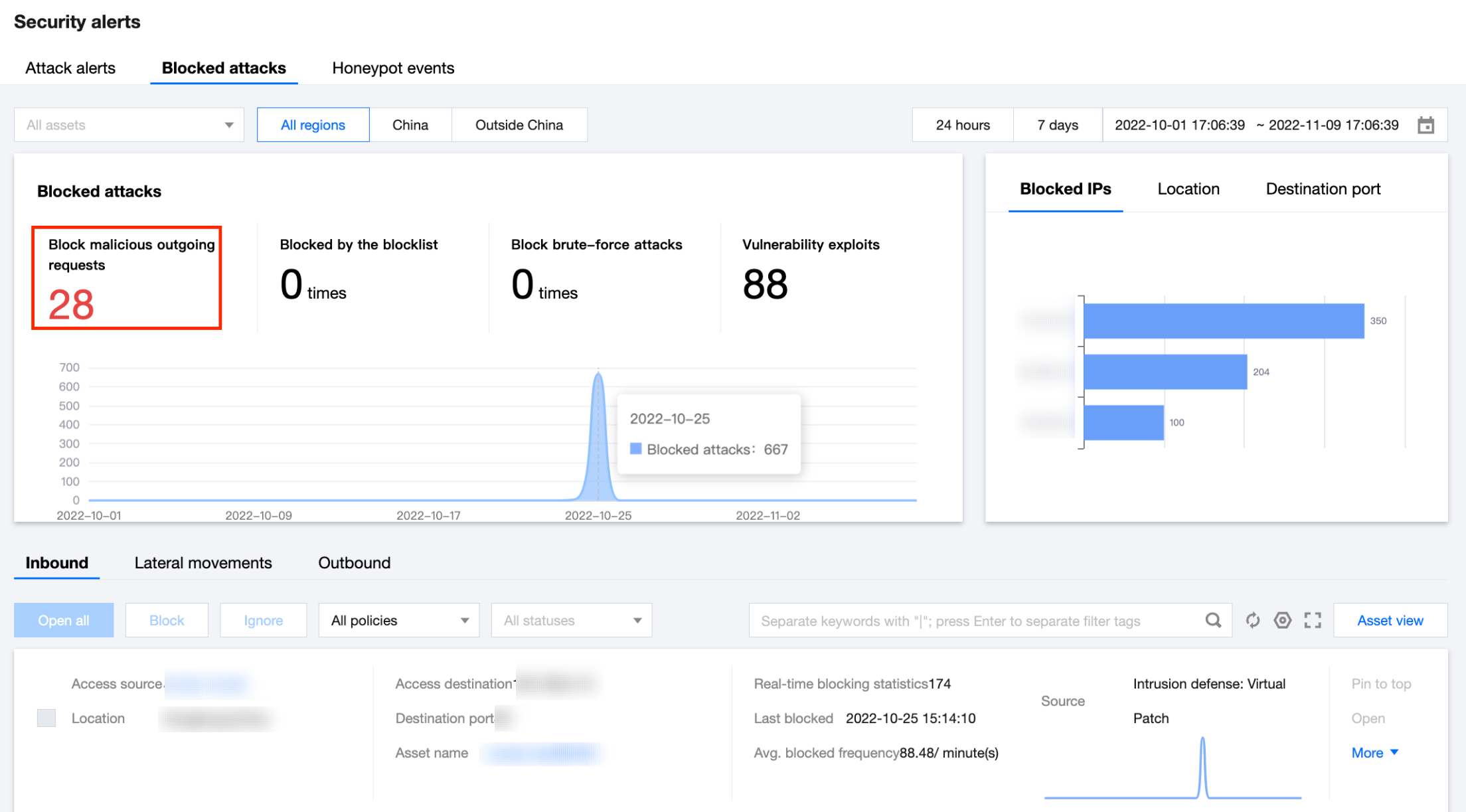
Task: Click the refresh list icon
Action: [1253, 620]
